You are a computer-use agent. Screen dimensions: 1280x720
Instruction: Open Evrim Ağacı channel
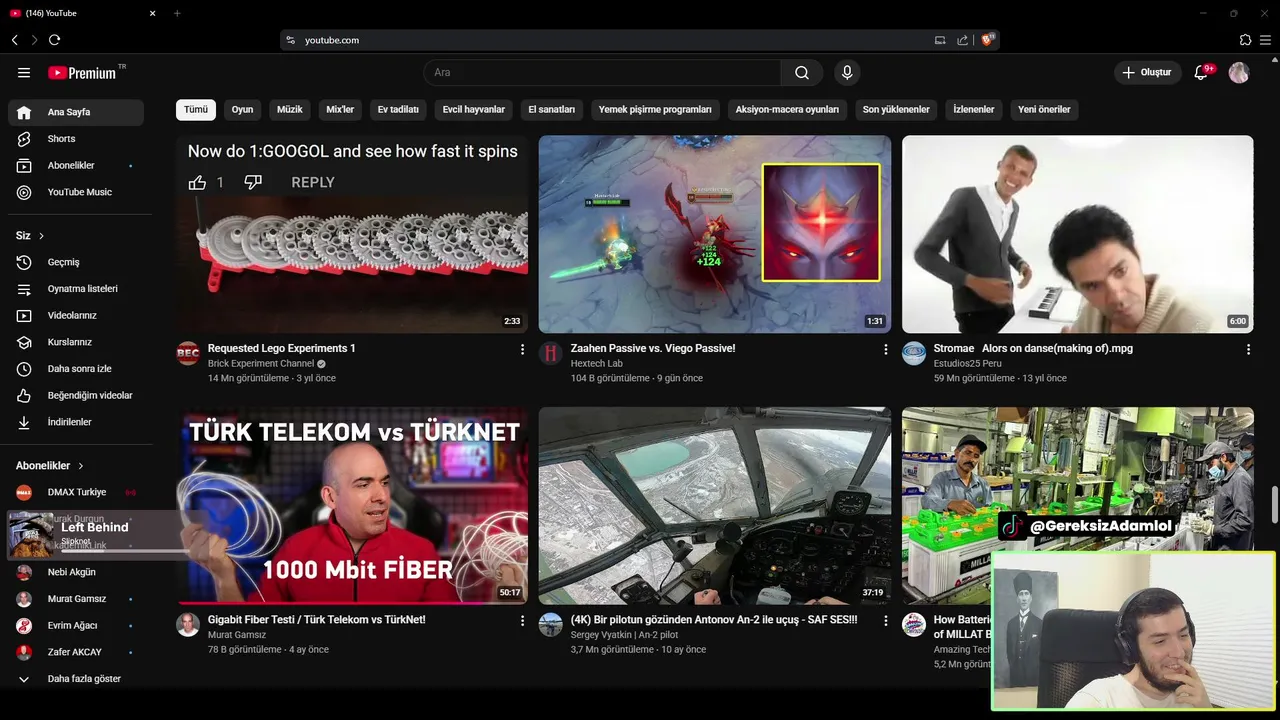tap(76, 625)
